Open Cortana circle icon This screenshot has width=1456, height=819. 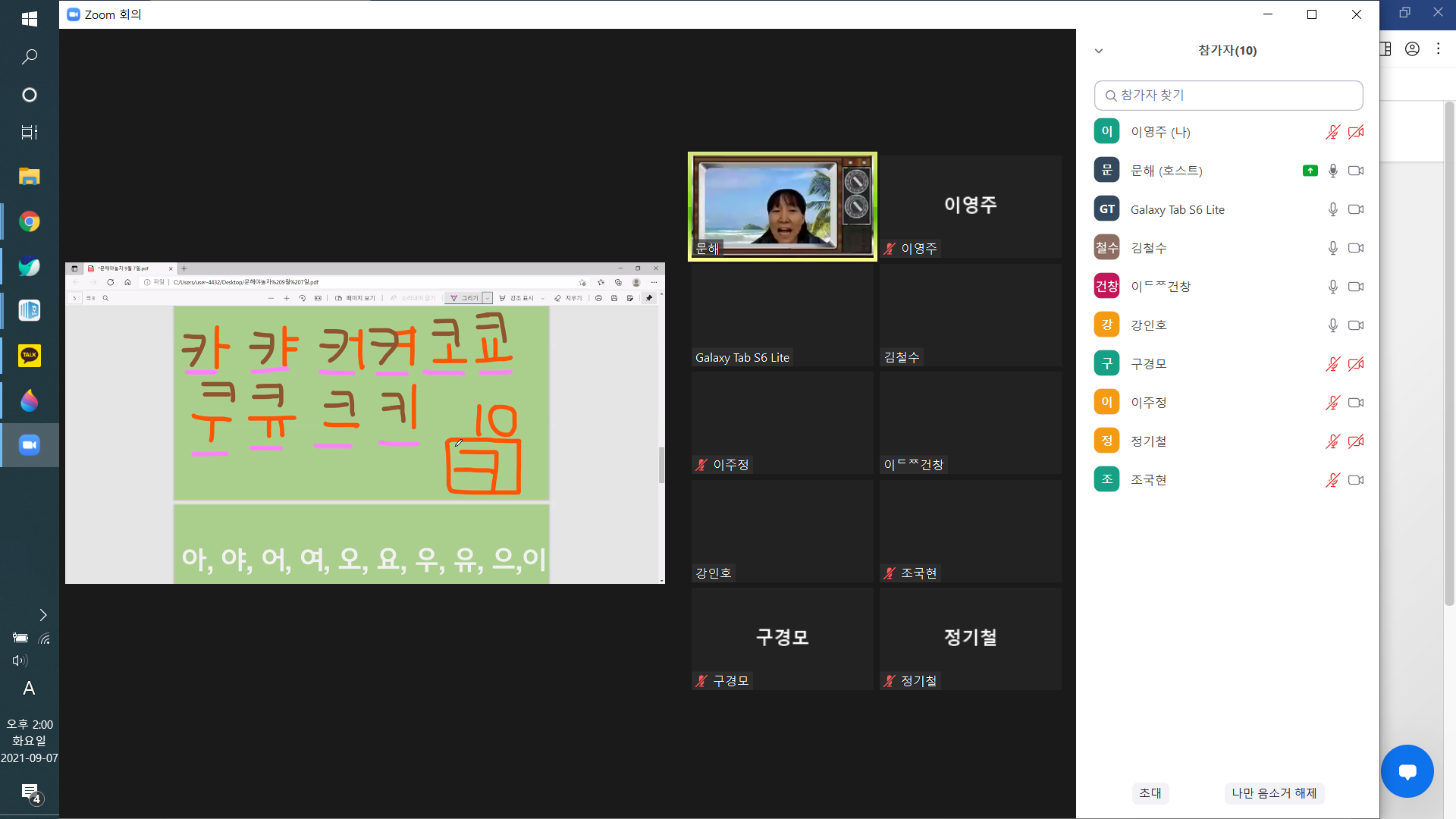tap(30, 95)
